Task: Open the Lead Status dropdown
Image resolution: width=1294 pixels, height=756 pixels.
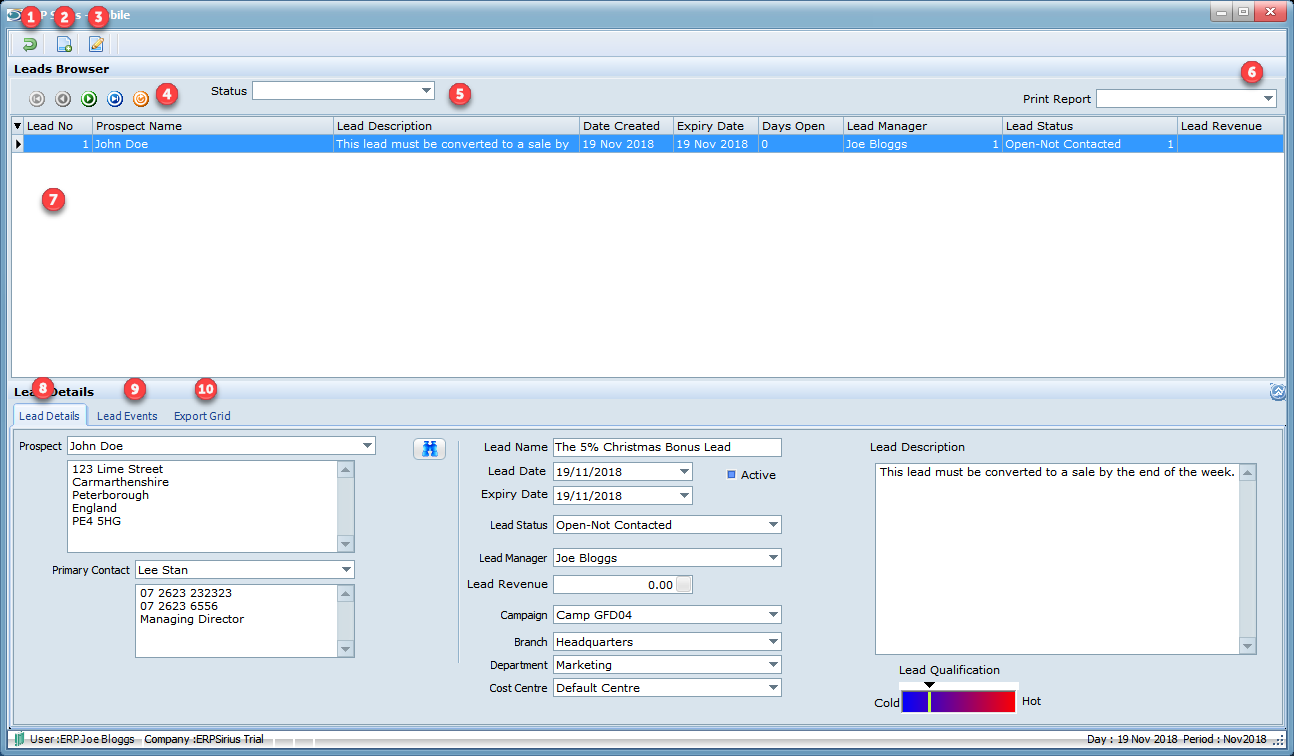Action: (773, 525)
